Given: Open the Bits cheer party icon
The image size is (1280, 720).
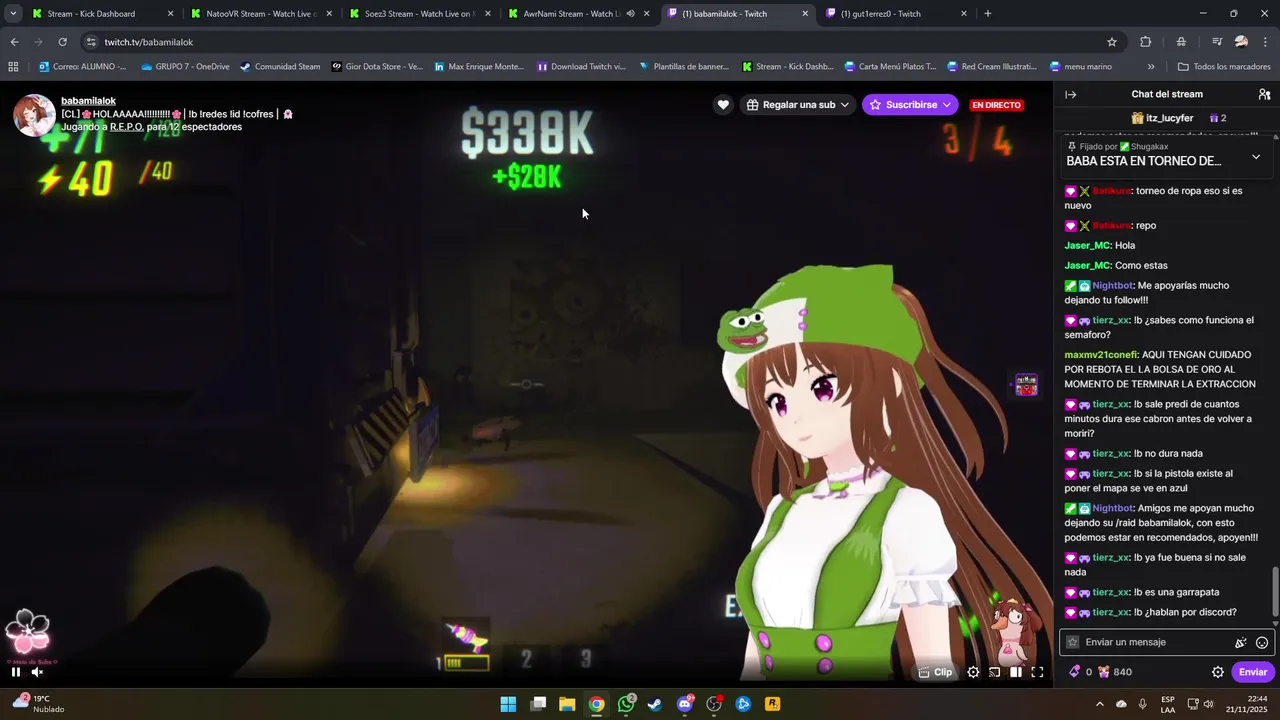Looking at the screenshot, I should click(x=1241, y=642).
